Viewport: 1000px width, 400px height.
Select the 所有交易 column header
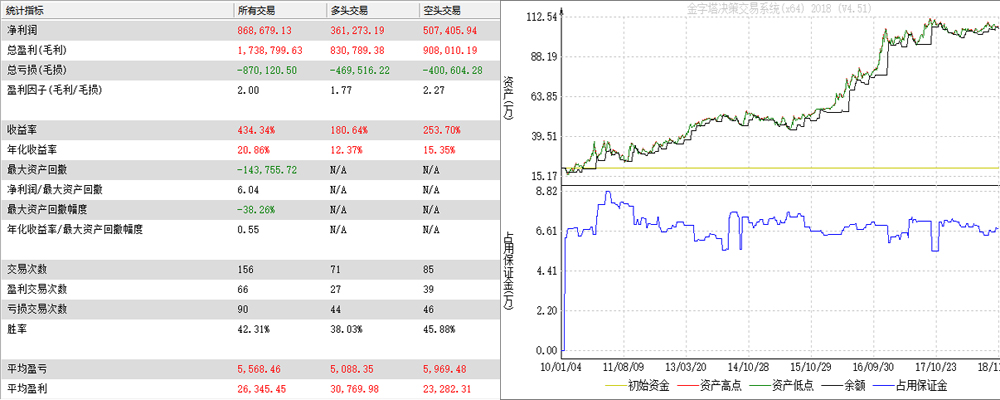coord(257,10)
